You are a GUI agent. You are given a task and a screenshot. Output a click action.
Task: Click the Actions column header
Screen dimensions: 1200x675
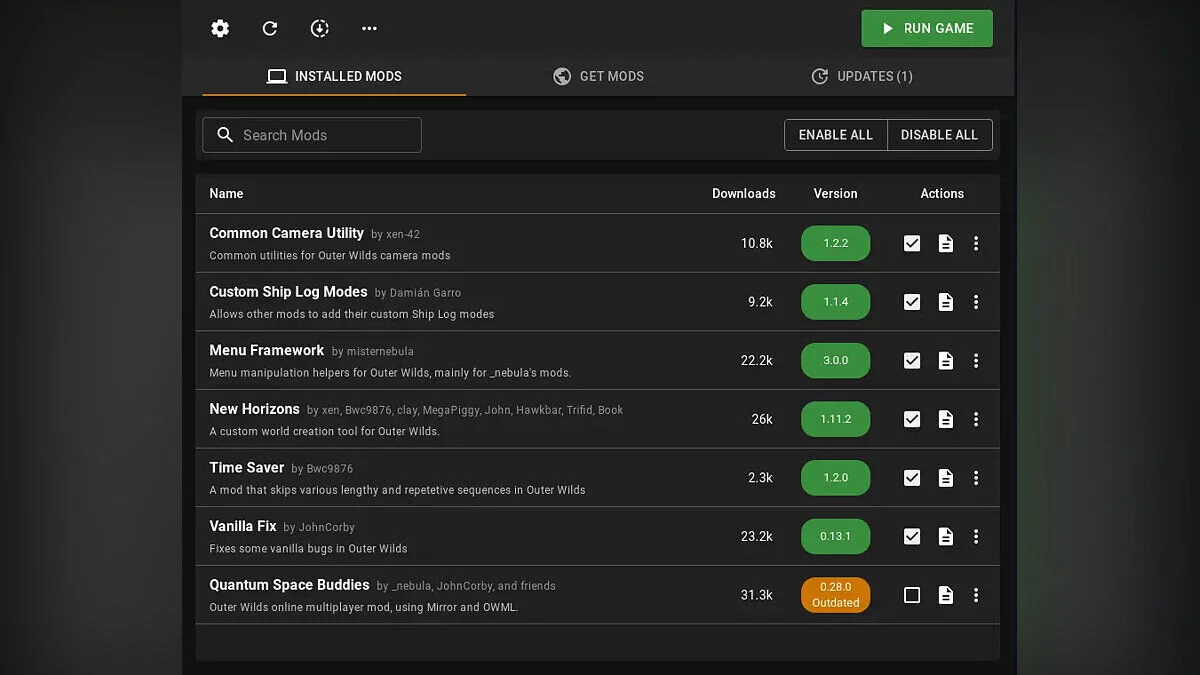942,193
